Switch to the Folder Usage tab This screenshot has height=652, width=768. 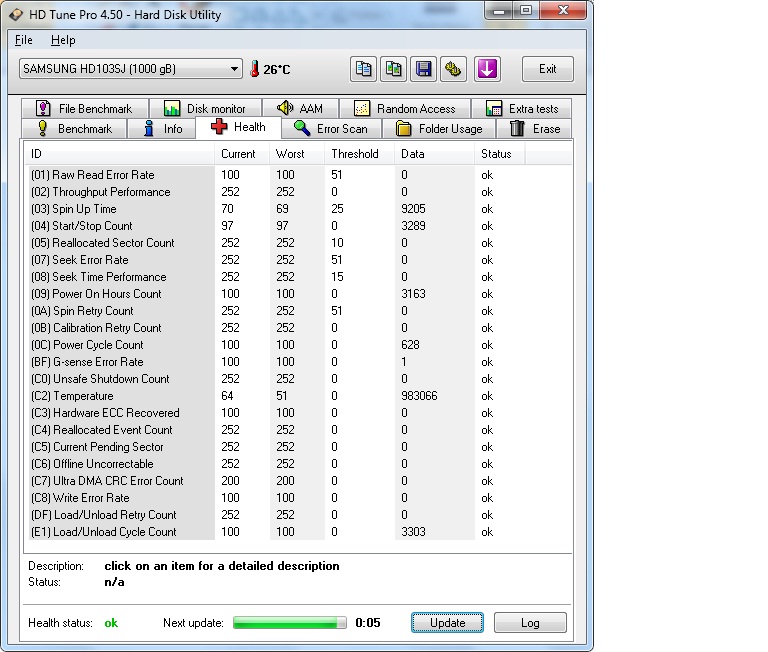[439, 128]
